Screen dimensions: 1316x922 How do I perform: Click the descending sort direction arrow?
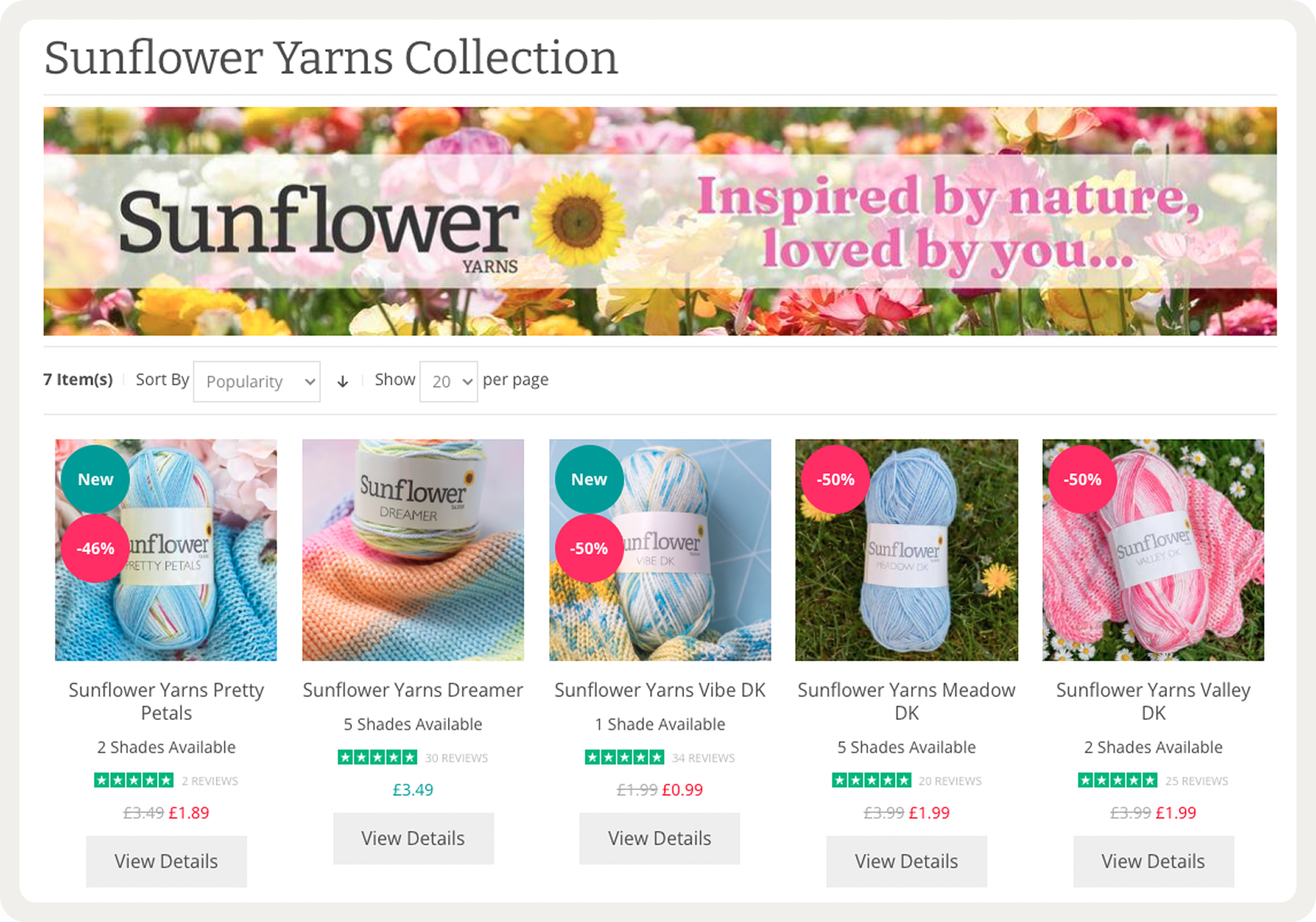[x=343, y=381]
